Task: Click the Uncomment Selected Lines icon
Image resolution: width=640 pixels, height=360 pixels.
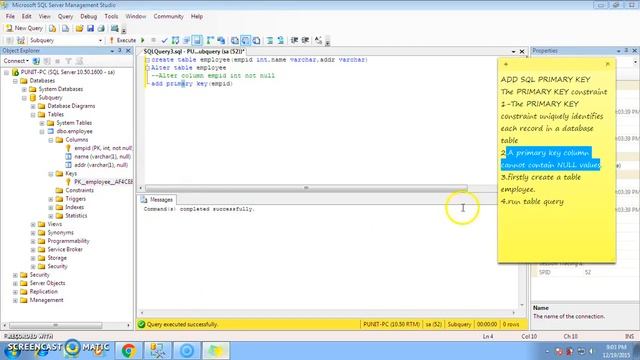Action: (x=280, y=40)
